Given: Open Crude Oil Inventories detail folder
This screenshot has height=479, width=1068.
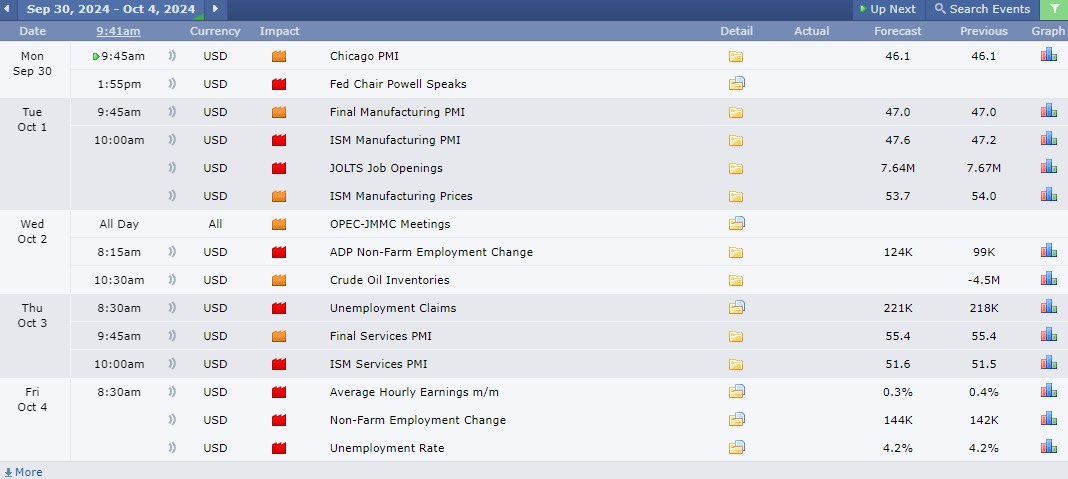Looking at the screenshot, I should pyautogui.click(x=736, y=280).
